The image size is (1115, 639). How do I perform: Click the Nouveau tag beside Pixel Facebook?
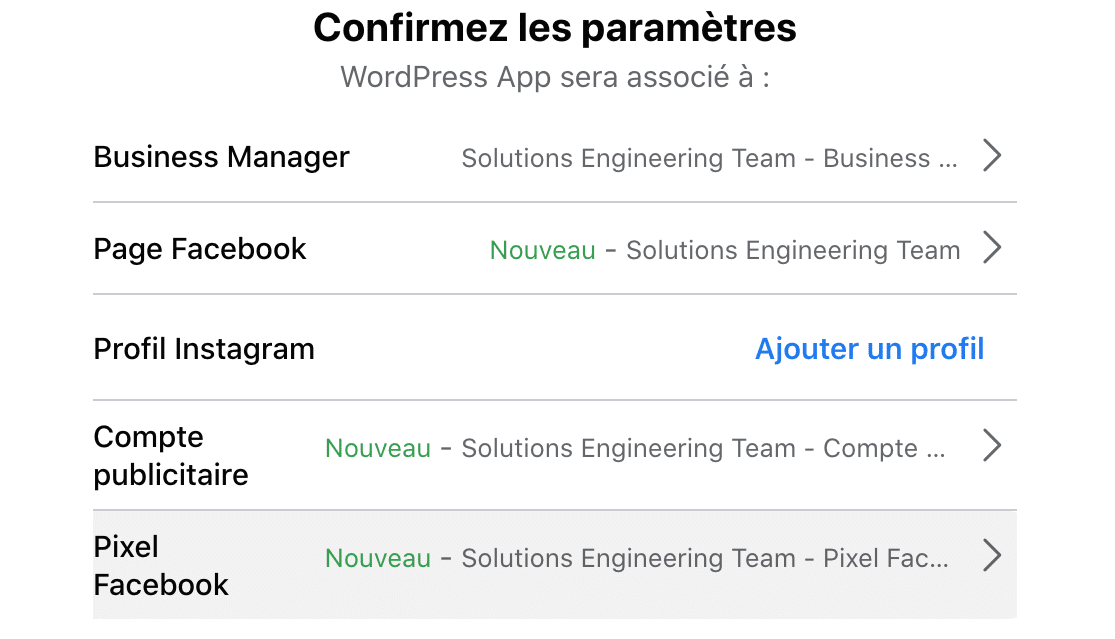point(377,558)
